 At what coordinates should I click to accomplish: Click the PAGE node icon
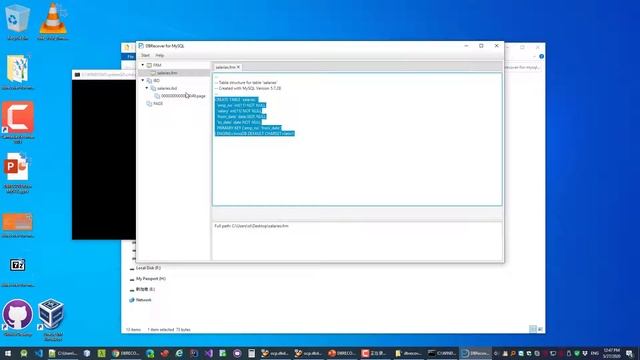pyautogui.click(x=149, y=104)
